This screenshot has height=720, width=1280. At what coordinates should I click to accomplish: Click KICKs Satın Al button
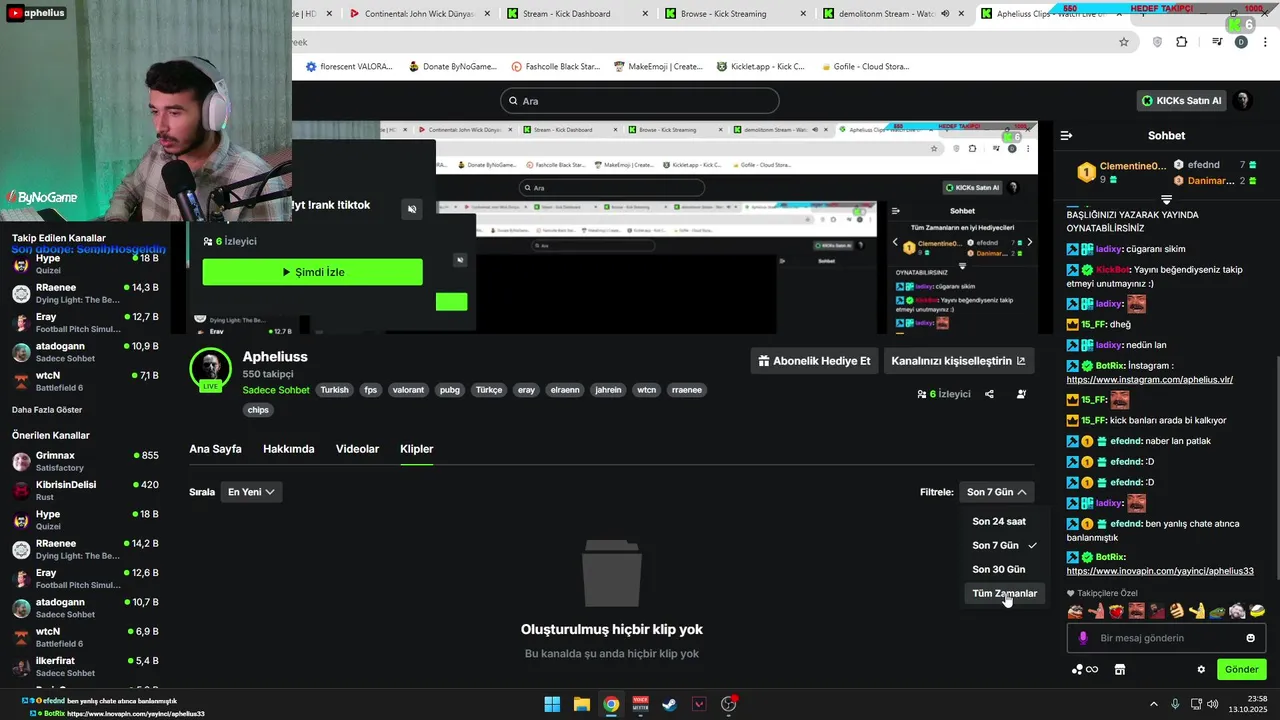coord(1181,101)
